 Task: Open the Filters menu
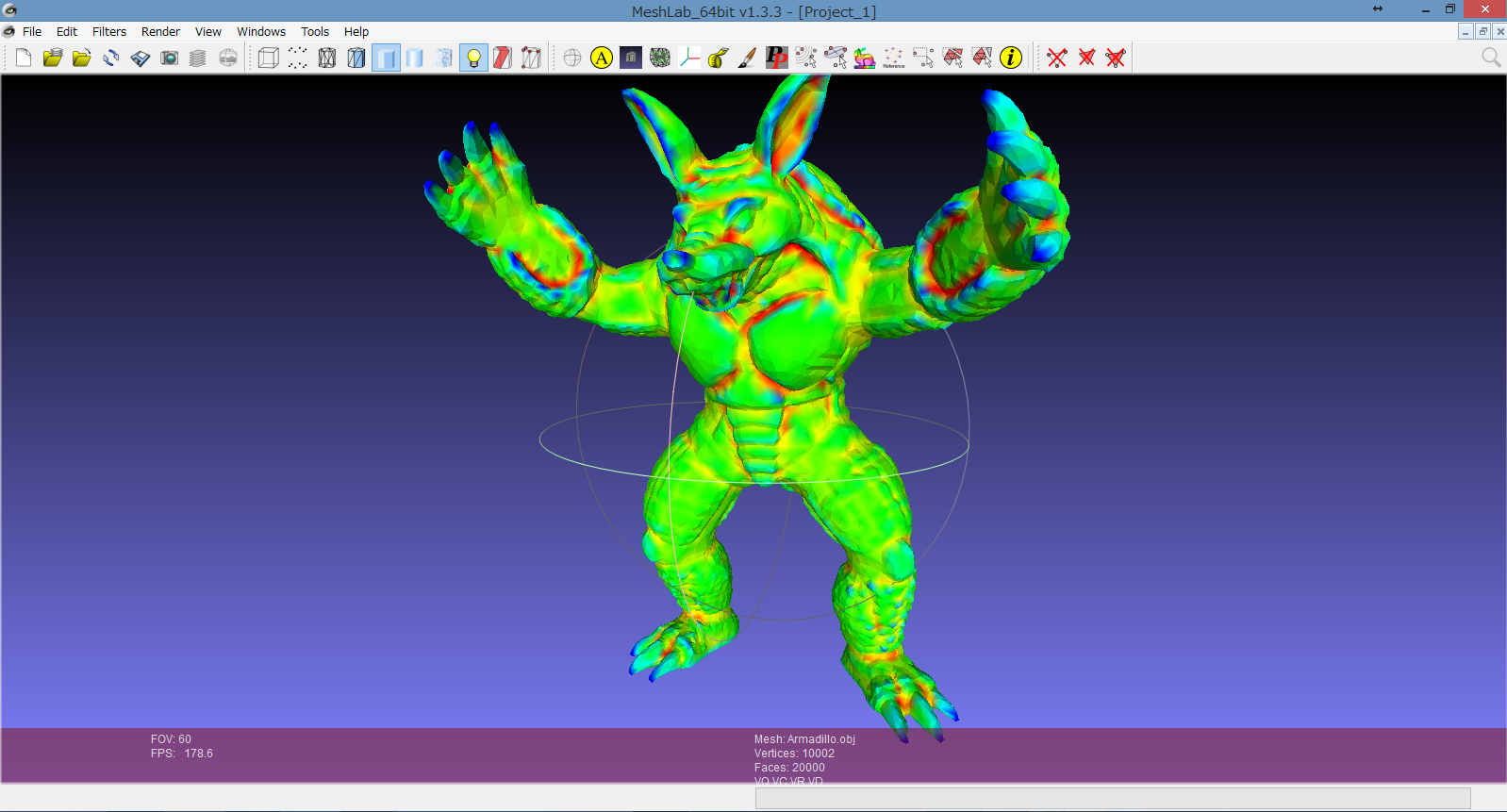[109, 31]
